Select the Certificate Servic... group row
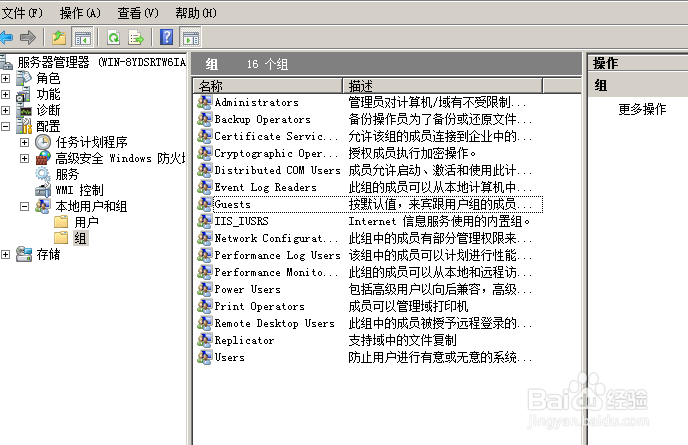Viewport: 688px width, 445px height. click(x=369, y=136)
